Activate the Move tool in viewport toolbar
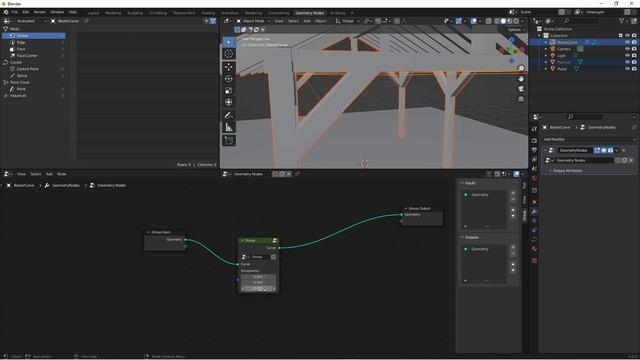Screen dimensions: 640x360 click(x=229, y=67)
